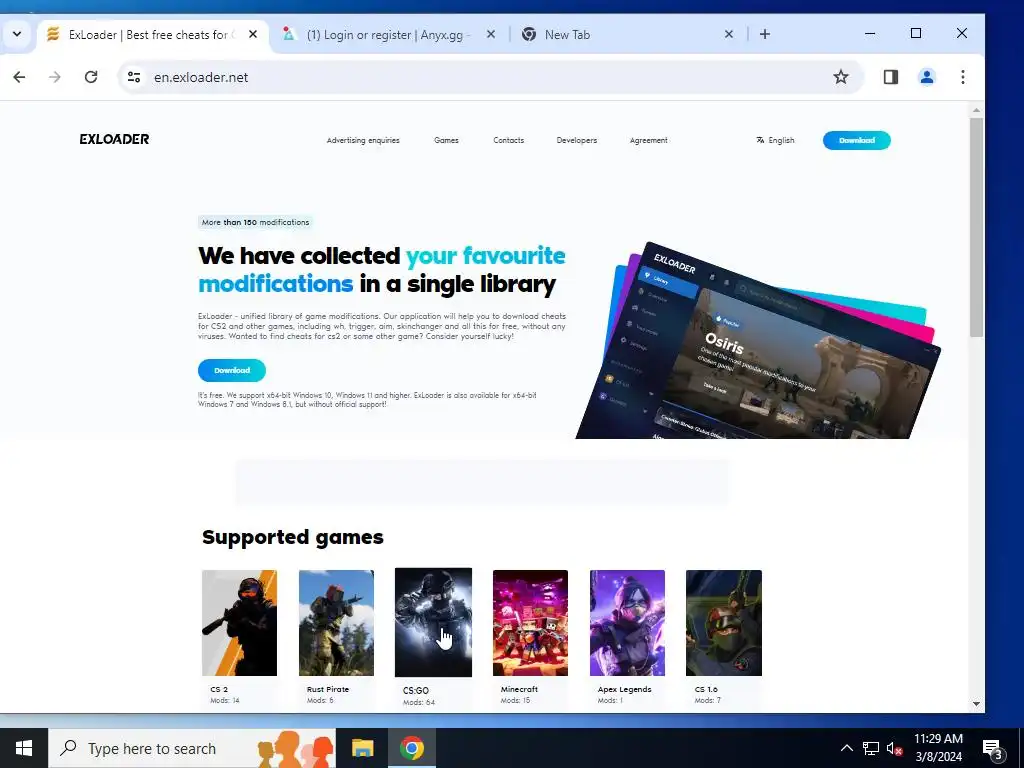Image resolution: width=1024 pixels, height=768 pixels.
Task: Open File Explorer from the taskbar
Action: click(362, 748)
